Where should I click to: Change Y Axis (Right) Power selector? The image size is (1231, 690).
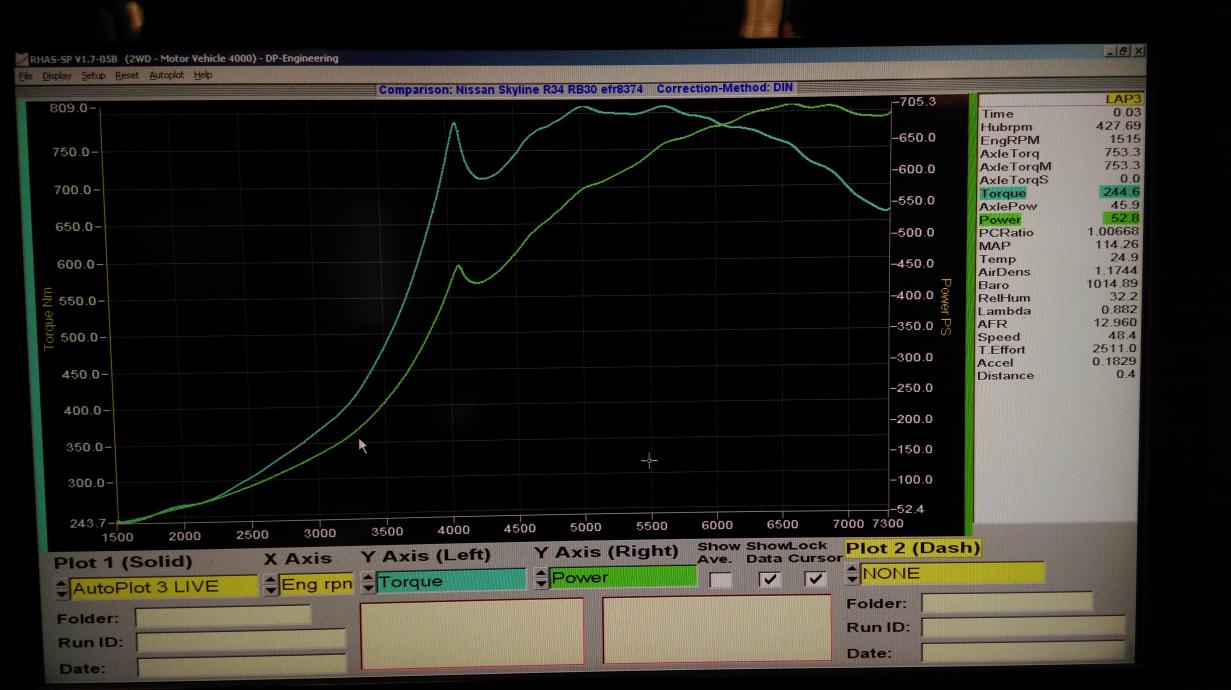pos(622,577)
